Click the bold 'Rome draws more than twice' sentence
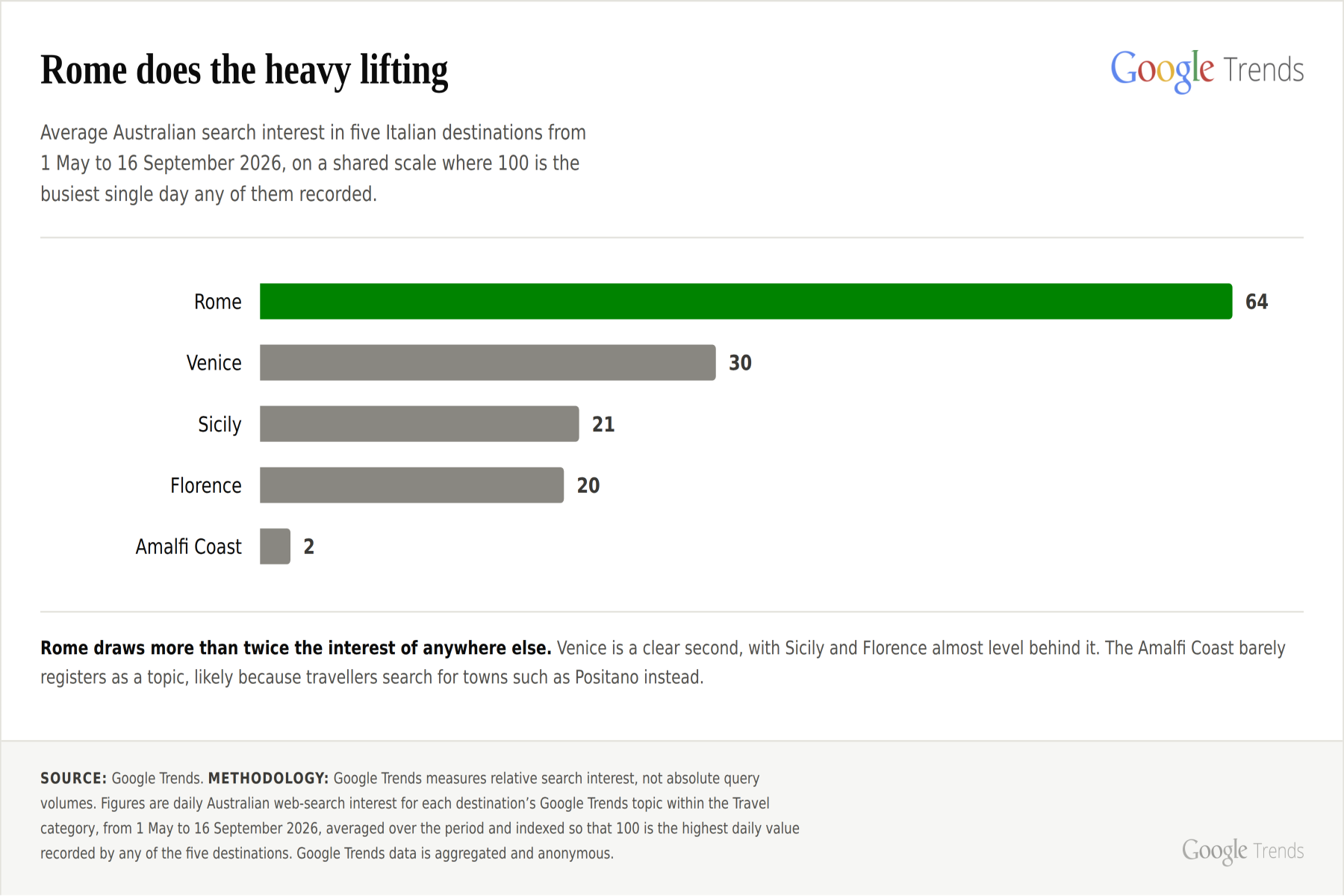Viewport: 1344px width, 896px height. pos(296,648)
